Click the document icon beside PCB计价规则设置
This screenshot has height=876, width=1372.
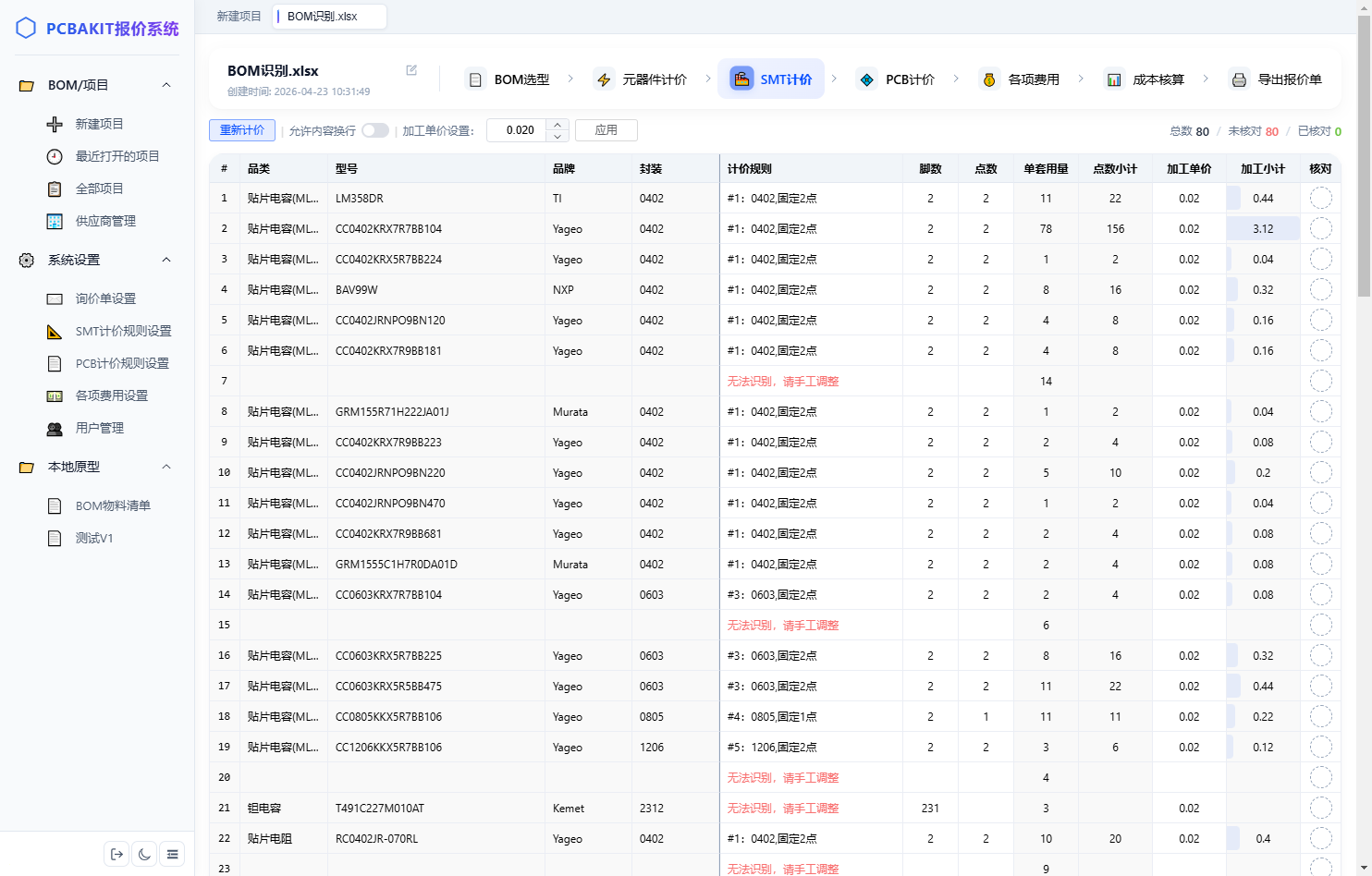(x=55, y=363)
